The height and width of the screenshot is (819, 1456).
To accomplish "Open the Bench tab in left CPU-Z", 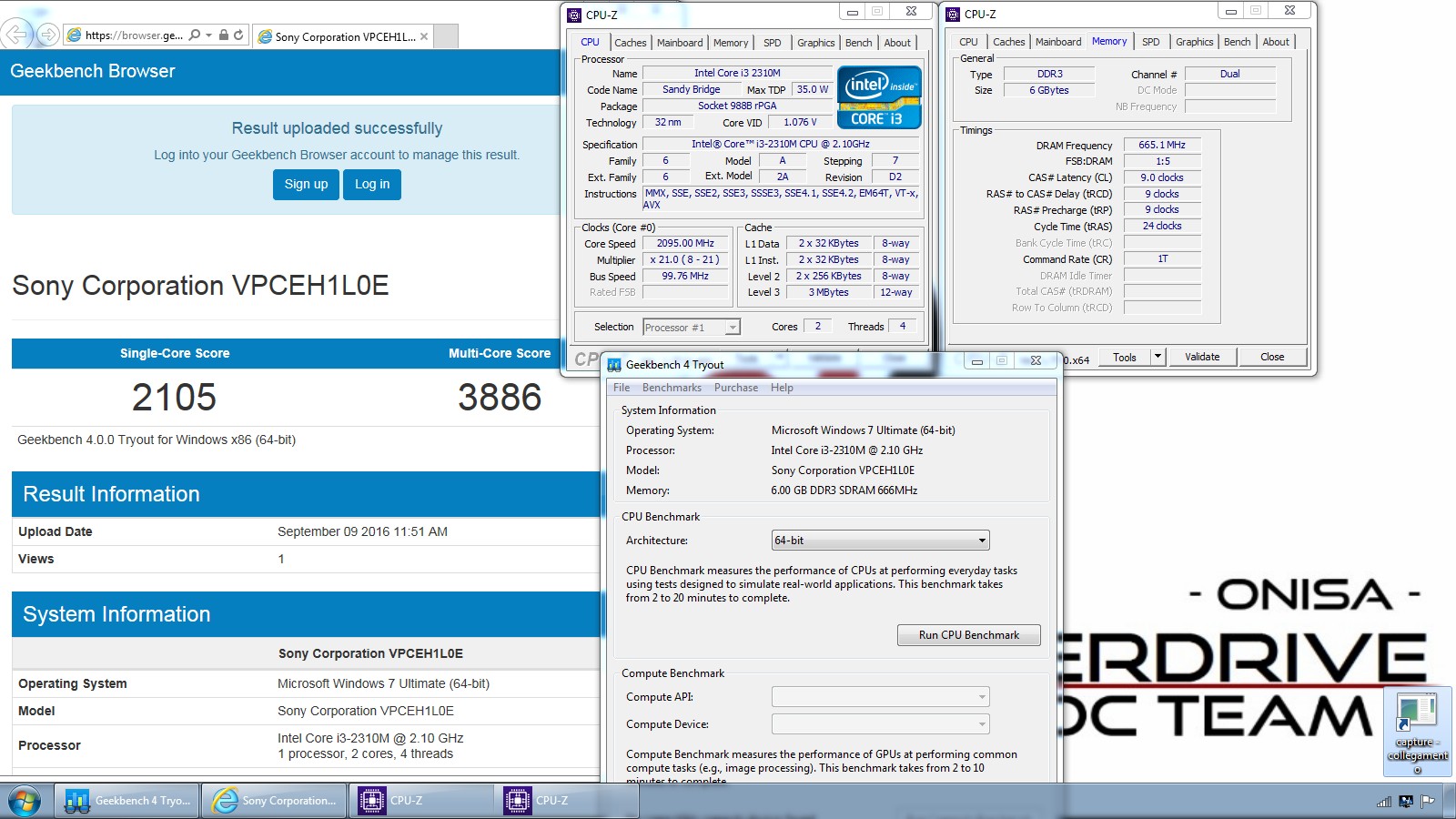I will click(x=858, y=43).
